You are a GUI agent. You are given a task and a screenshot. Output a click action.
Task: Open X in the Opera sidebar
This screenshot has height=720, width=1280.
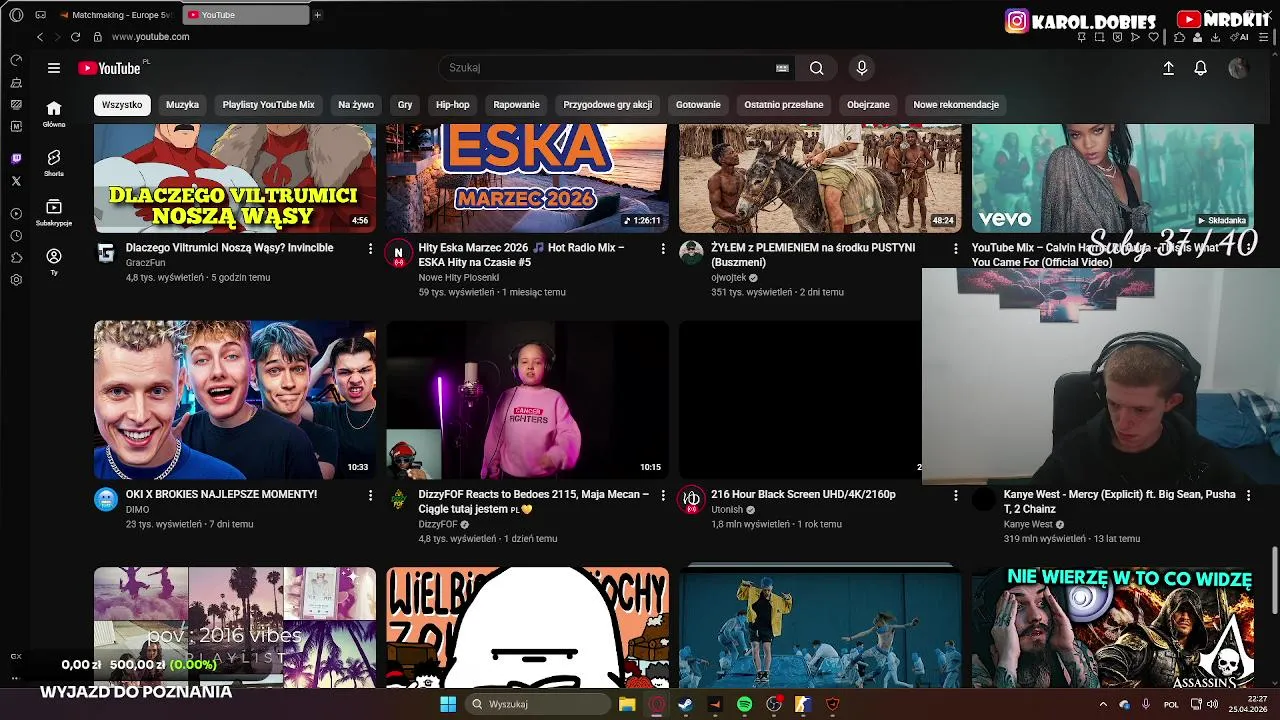(x=16, y=181)
